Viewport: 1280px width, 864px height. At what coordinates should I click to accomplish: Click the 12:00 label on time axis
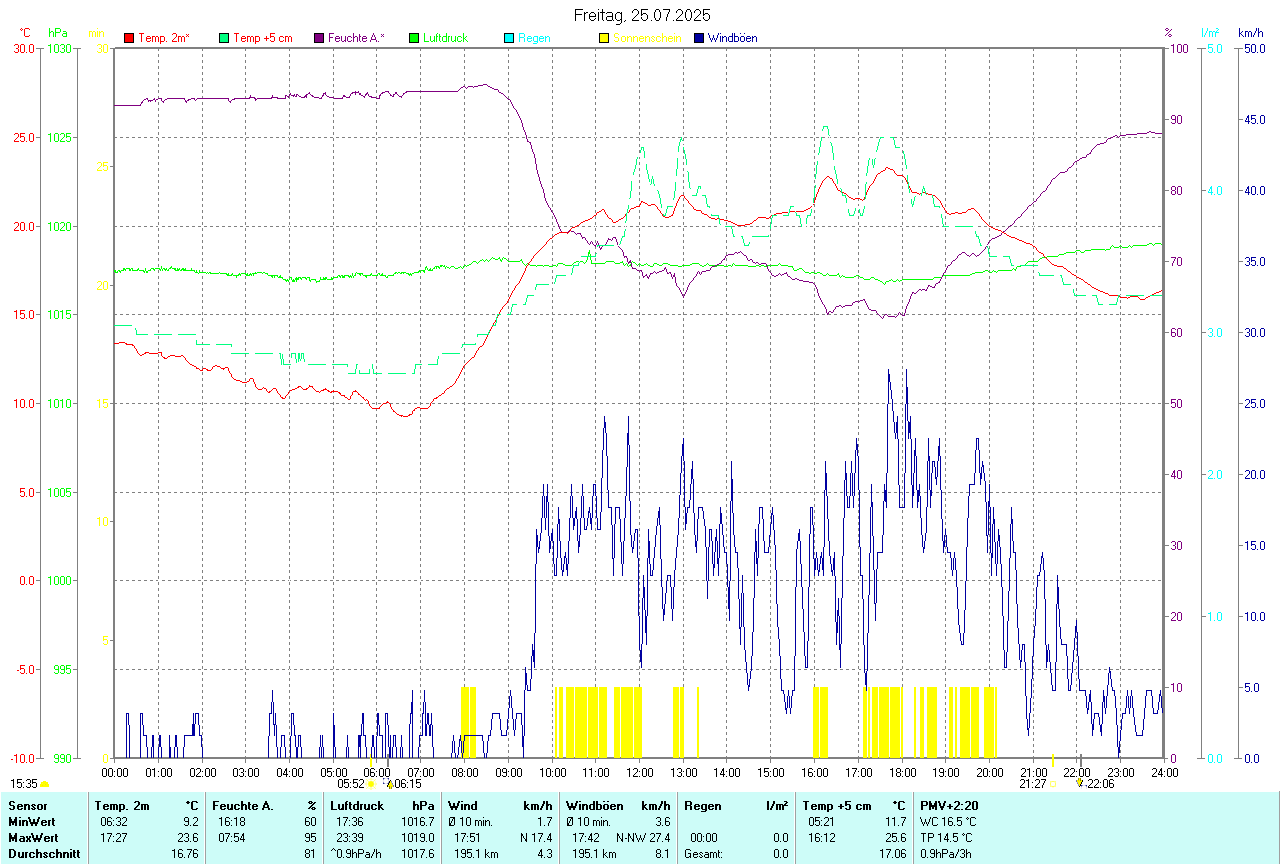click(x=640, y=772)
